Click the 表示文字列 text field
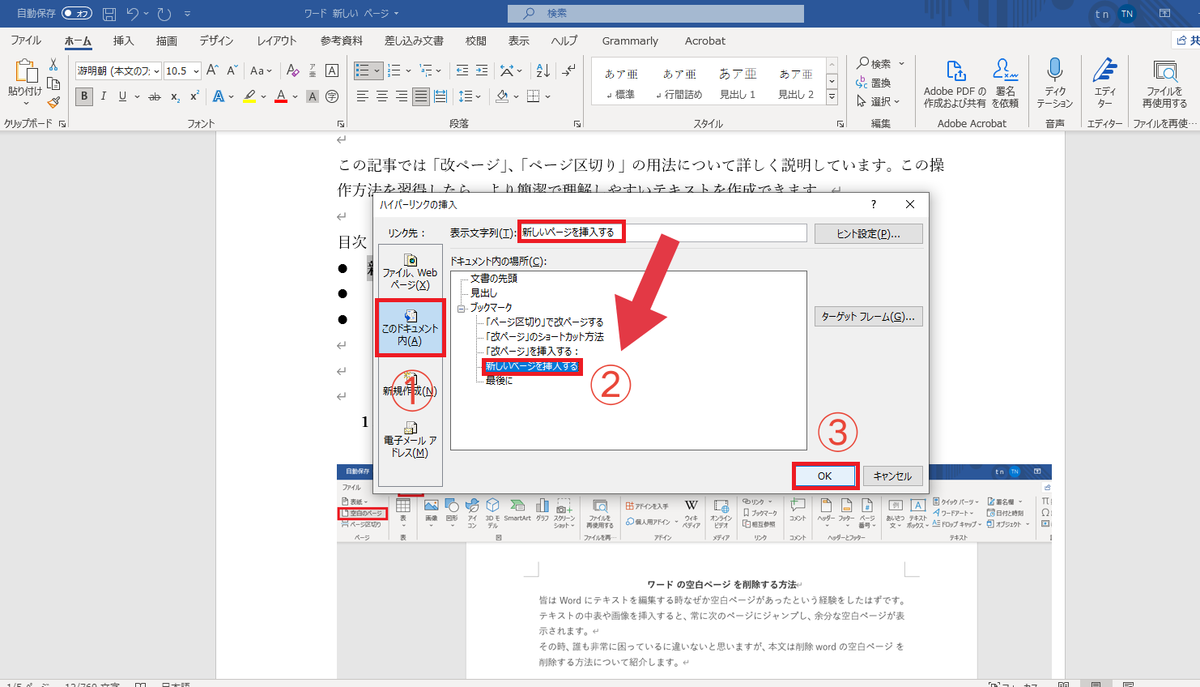The height and width of the screenshot is (687, 1200). 663,232
